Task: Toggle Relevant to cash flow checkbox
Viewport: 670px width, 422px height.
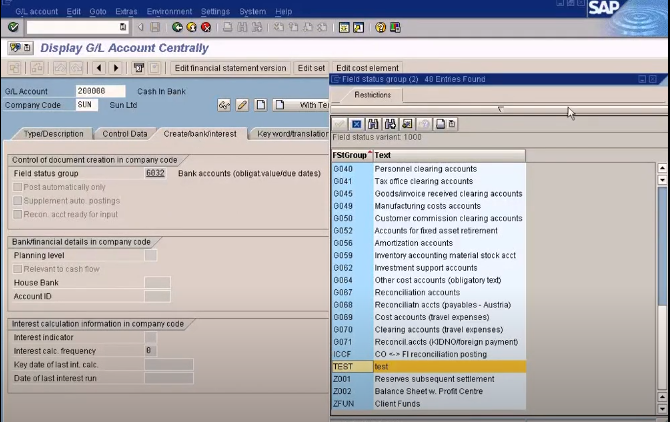Action: tap(18, 269)
